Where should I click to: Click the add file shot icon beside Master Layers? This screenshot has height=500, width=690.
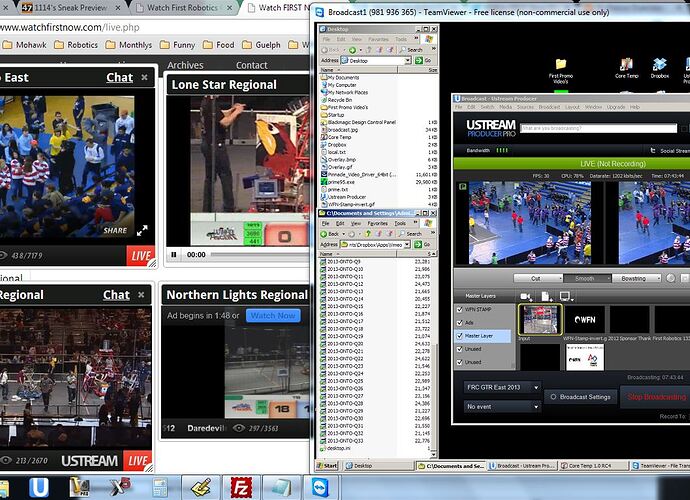[x=545, y=296]
